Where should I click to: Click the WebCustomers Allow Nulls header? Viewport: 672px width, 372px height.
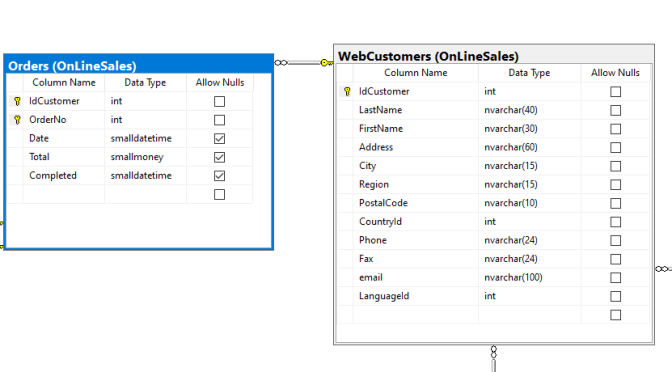[615, 73]
